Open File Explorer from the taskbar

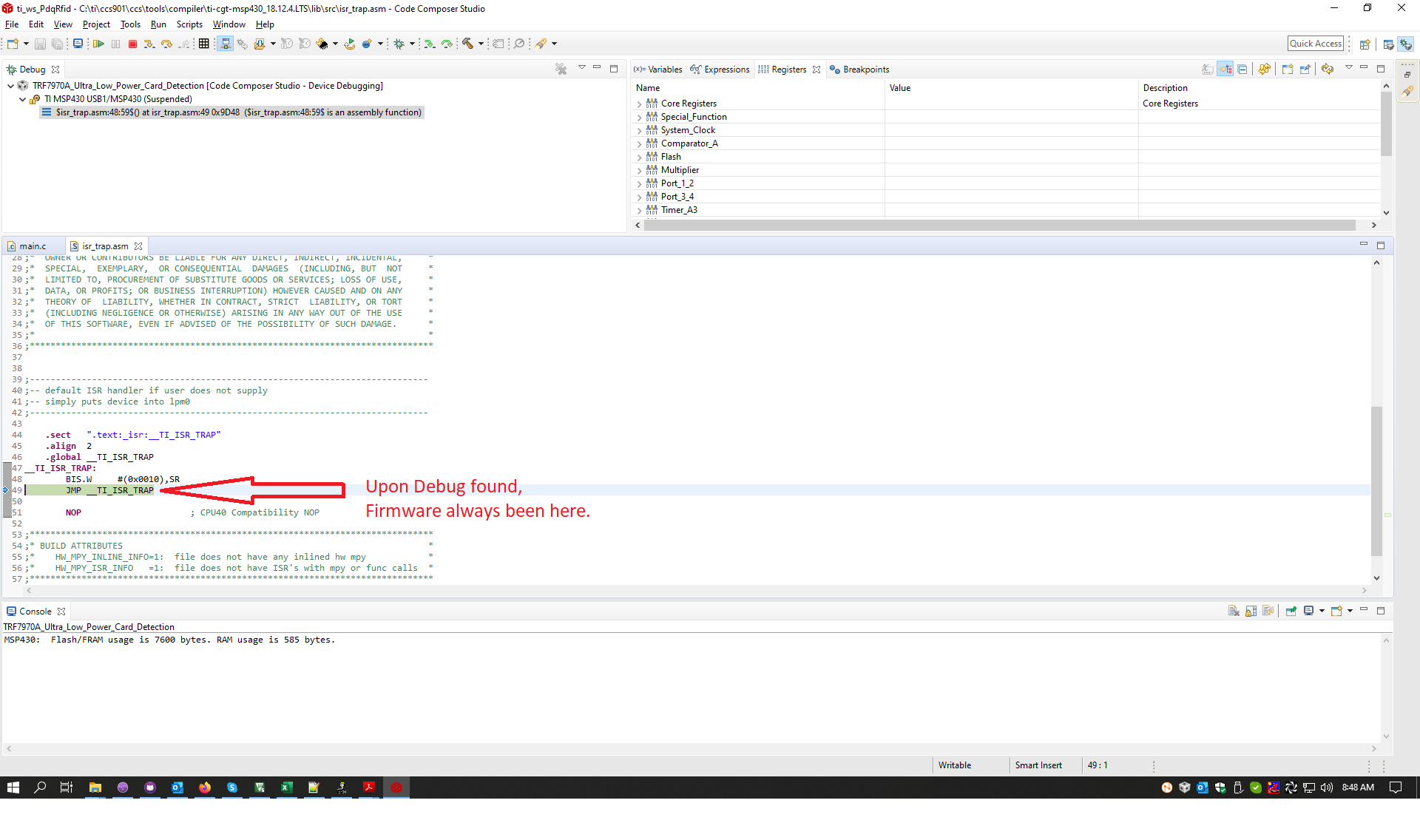(95, 787)
